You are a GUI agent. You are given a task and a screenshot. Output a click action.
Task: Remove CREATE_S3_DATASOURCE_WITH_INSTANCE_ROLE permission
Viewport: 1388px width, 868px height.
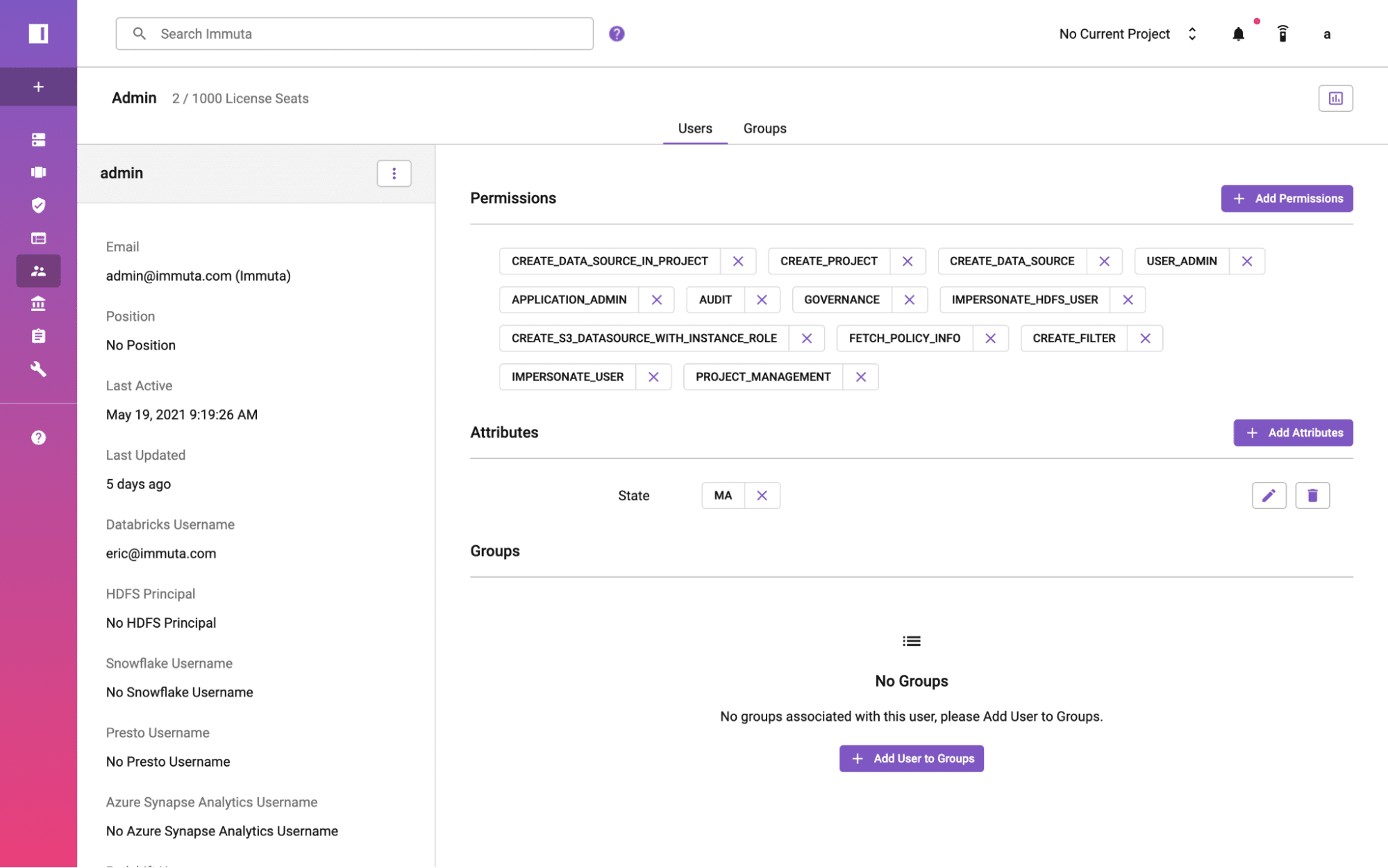tap(807, 338)
